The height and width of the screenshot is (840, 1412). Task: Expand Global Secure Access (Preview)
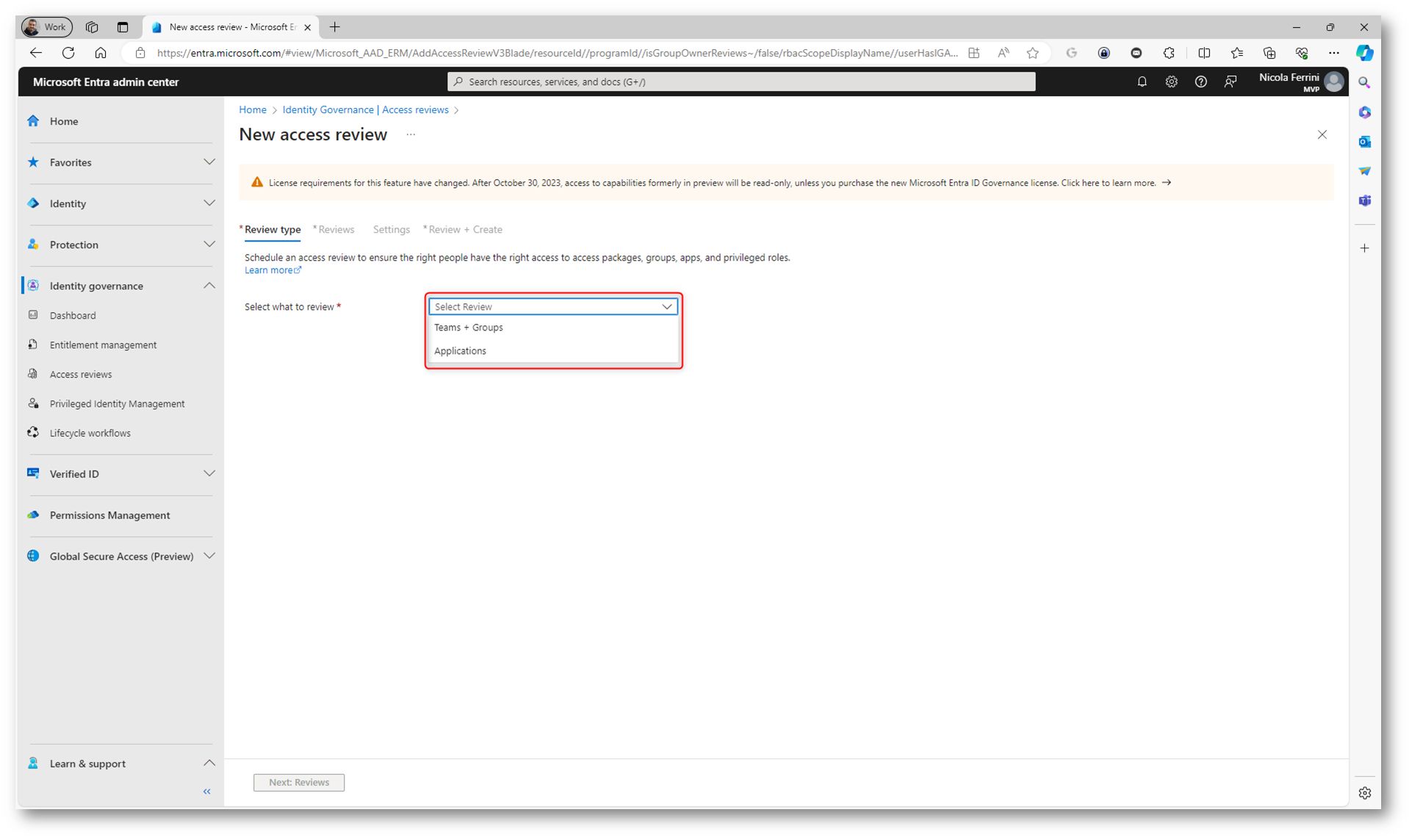click(209, 556)
